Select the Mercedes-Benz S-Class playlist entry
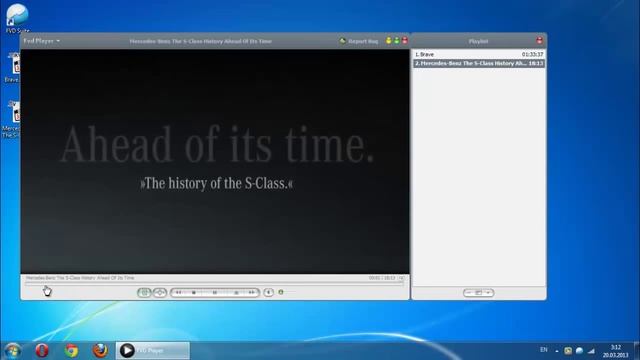Viewport: 640px width, 360px height. pos(479,63)
